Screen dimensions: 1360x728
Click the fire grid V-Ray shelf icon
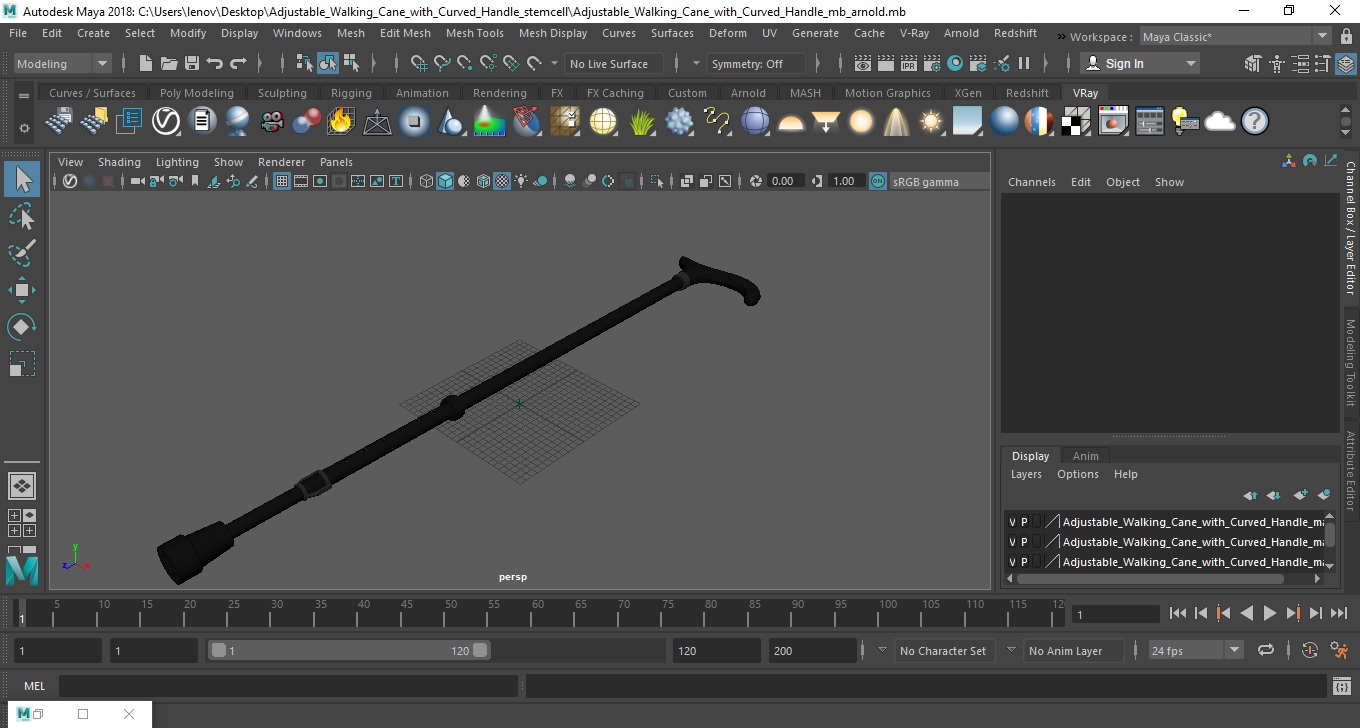point(341,122)
